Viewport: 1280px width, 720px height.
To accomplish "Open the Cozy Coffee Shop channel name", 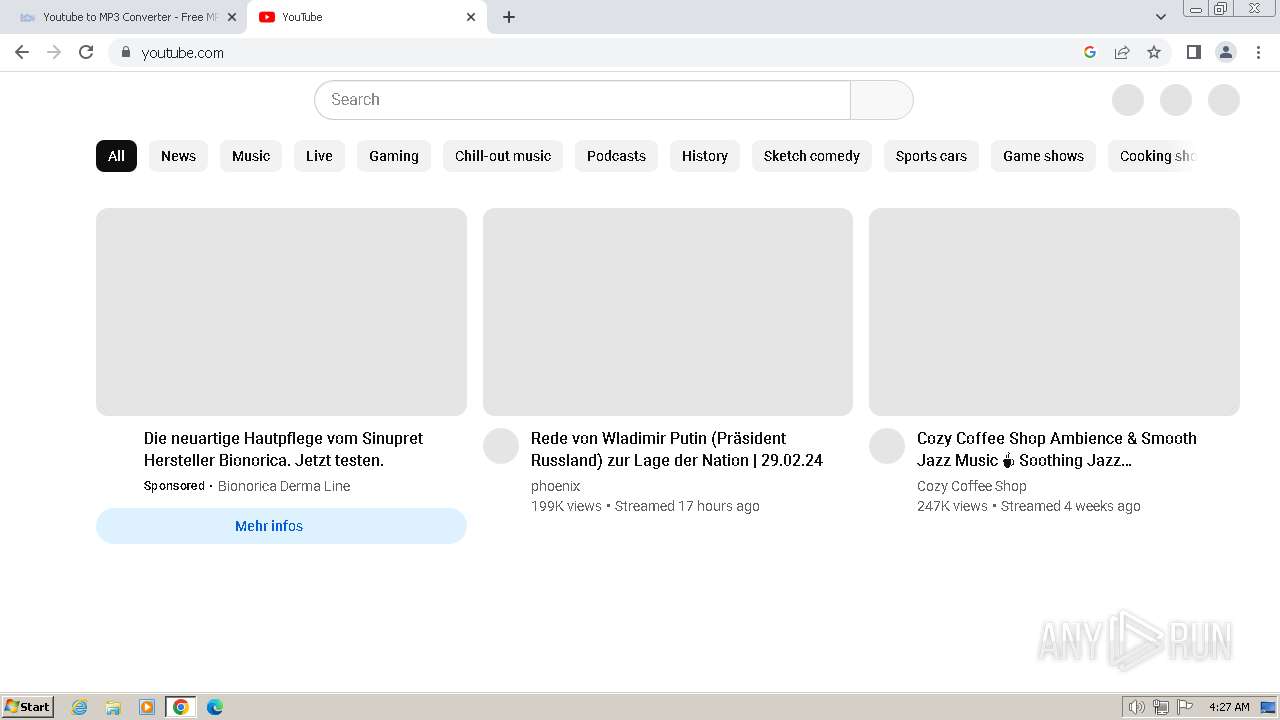I will (x=972, y=486).
